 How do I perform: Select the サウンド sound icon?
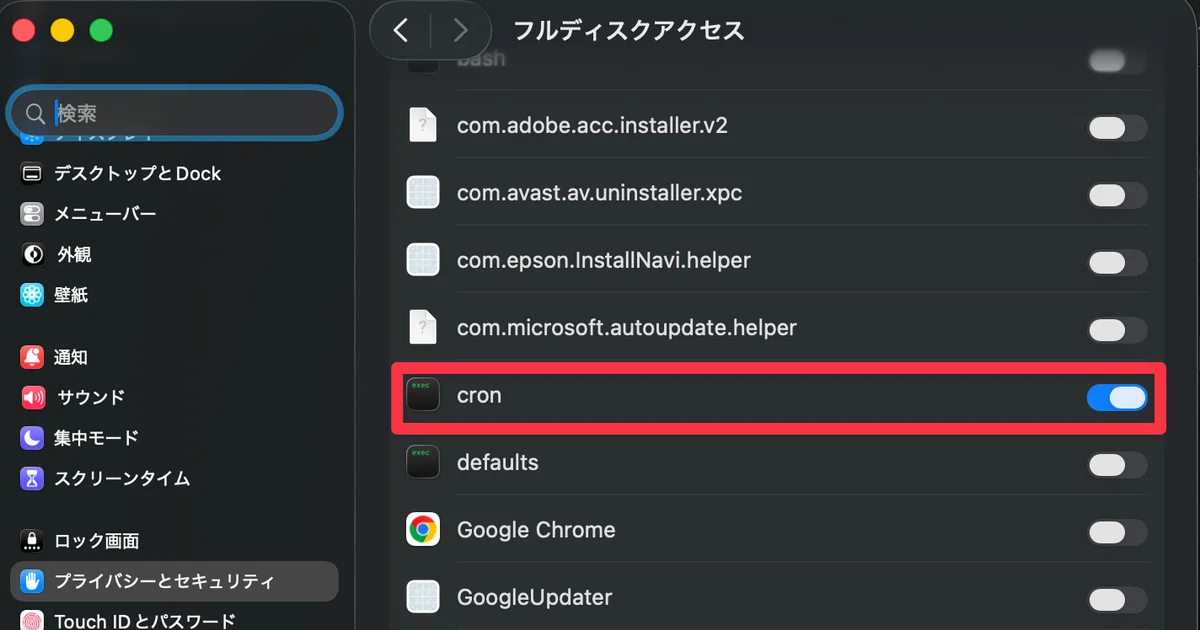33,397
